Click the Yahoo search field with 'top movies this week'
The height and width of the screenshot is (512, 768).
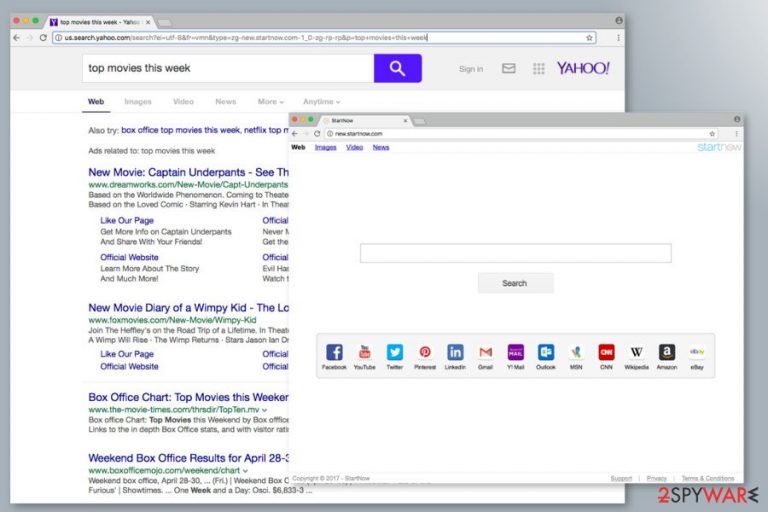228,68
